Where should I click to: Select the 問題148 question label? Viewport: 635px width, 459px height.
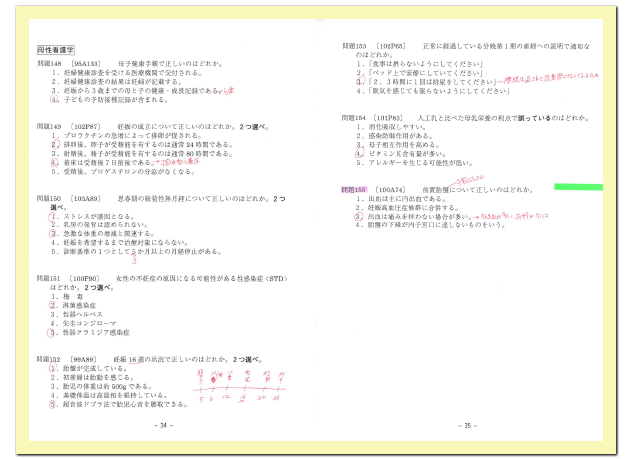tap(50, 65)
